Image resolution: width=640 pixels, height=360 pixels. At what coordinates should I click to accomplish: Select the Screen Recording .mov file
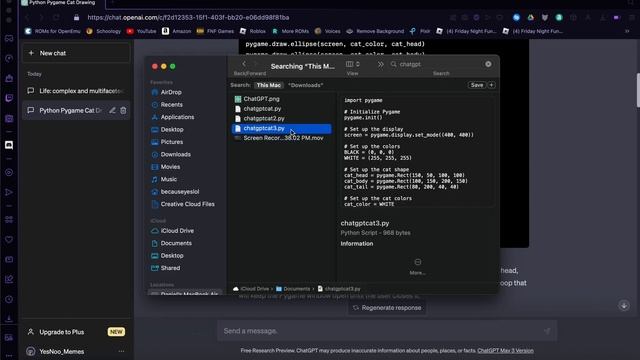281,138
